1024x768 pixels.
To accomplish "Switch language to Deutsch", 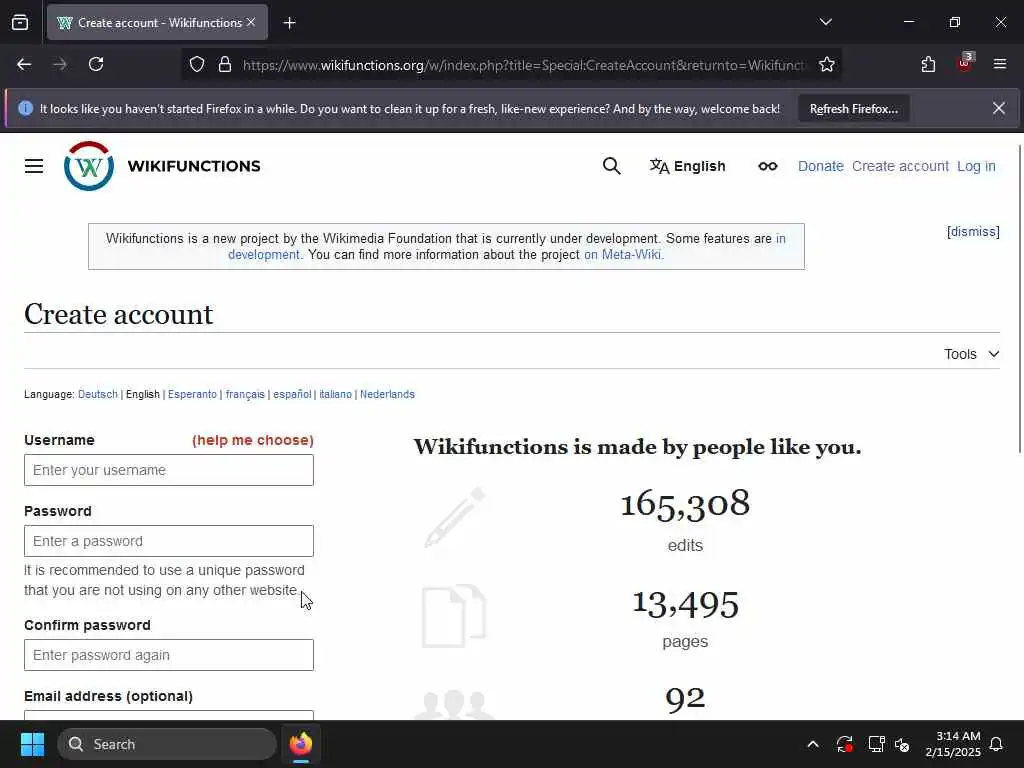I will [x=98, y=394].
